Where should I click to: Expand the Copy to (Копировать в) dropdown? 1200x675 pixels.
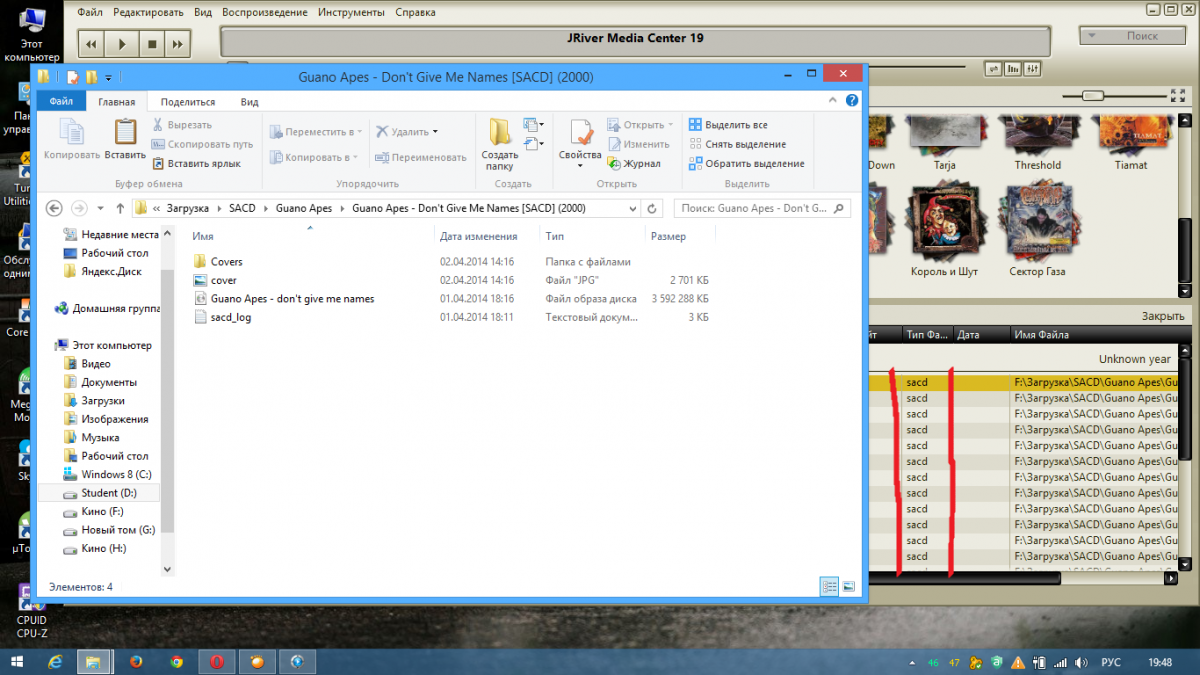357,157
